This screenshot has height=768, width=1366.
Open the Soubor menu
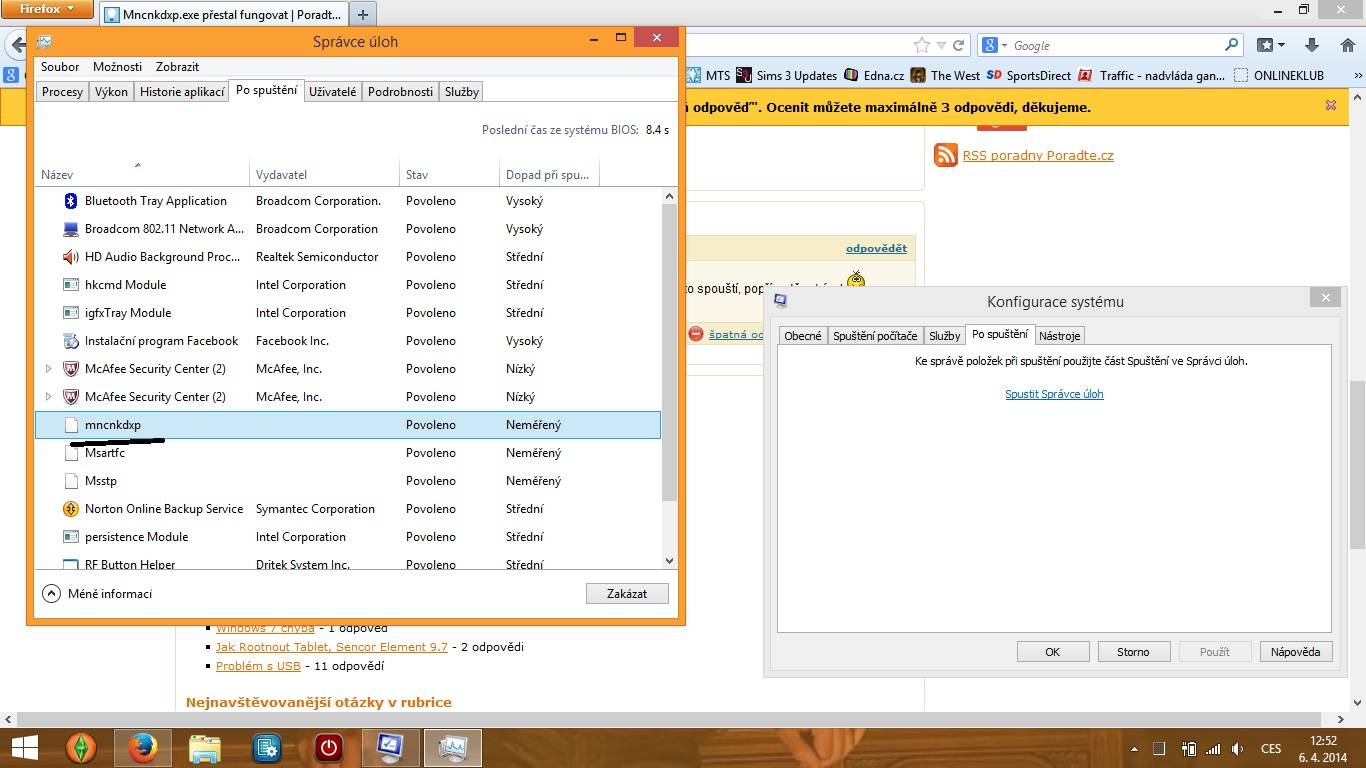tap(60, 67)
